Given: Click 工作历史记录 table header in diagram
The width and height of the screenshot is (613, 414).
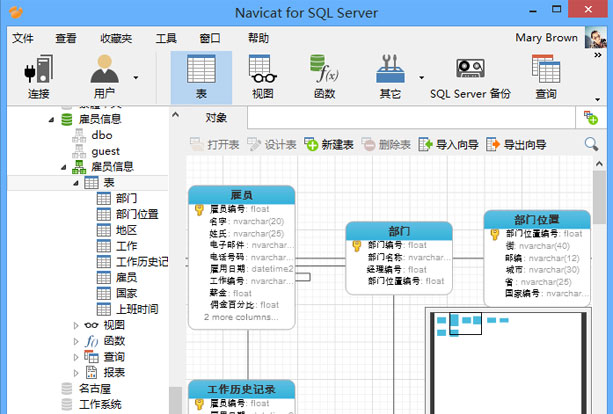Looking at the screenshot, I should pos(242,389).
